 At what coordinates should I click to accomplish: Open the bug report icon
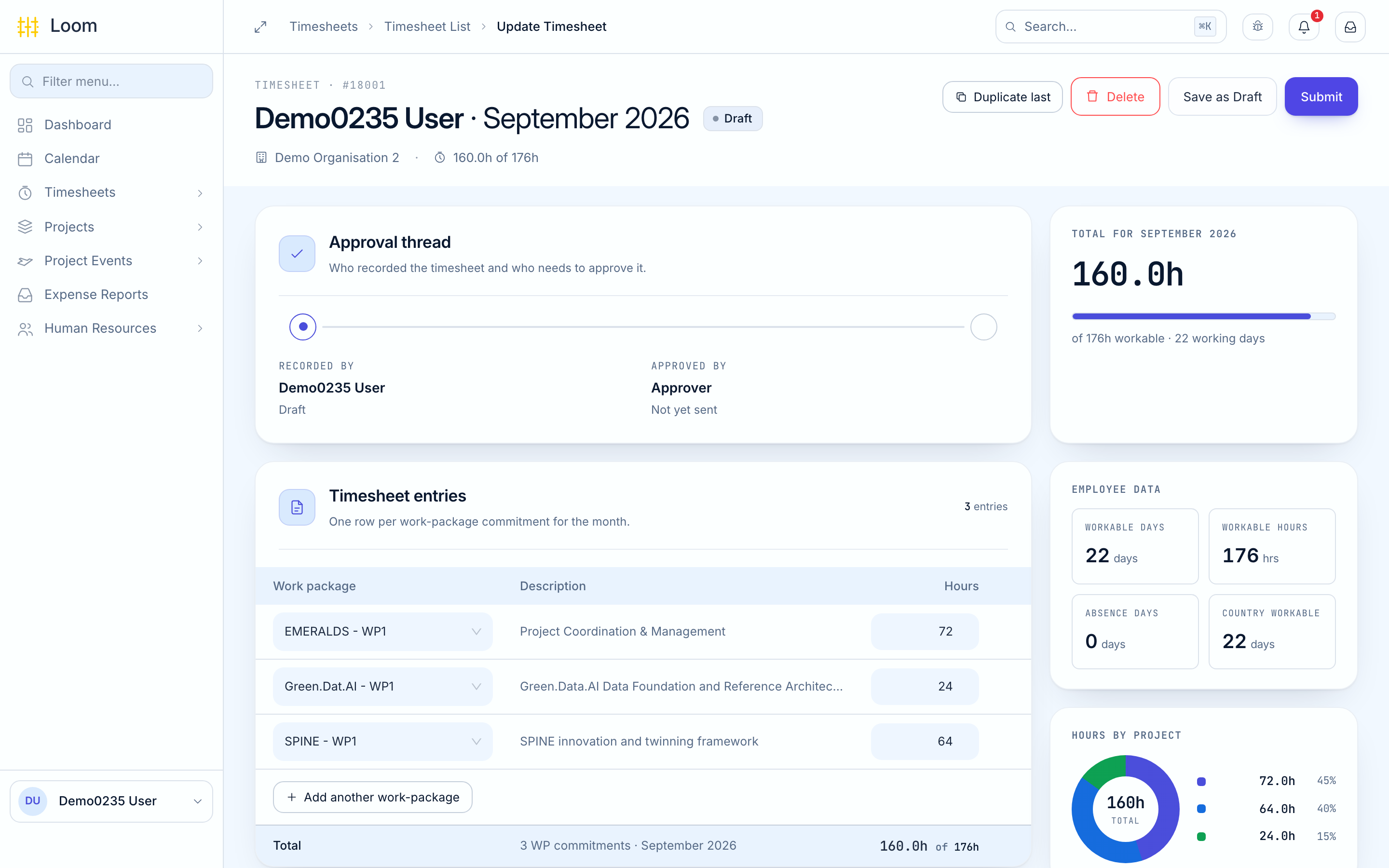(x=1257, y=27)
